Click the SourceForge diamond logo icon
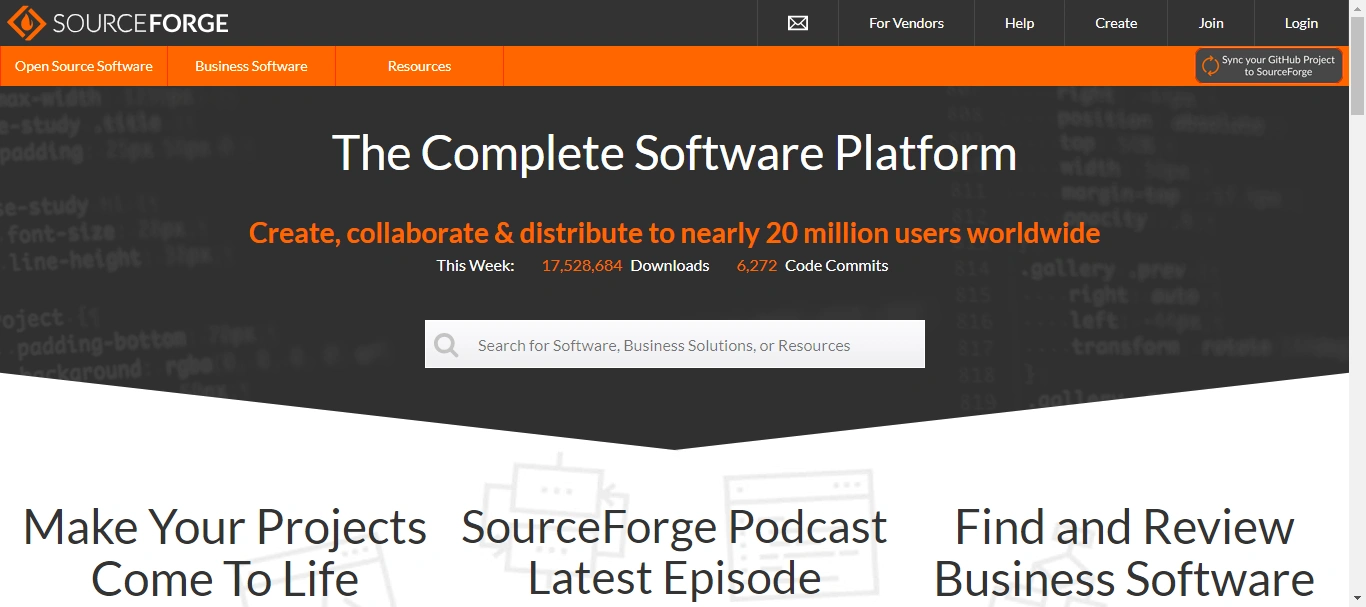 26,22
